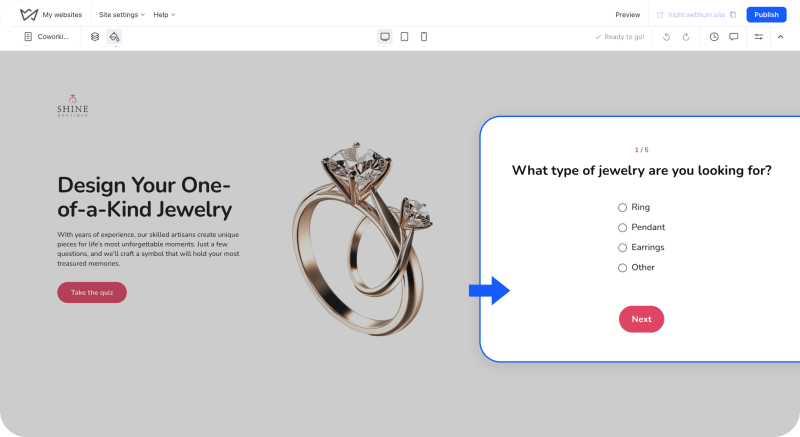Open the Coworki... page selector
Viewport: 800px width, 437px height.
coord(46,37)
